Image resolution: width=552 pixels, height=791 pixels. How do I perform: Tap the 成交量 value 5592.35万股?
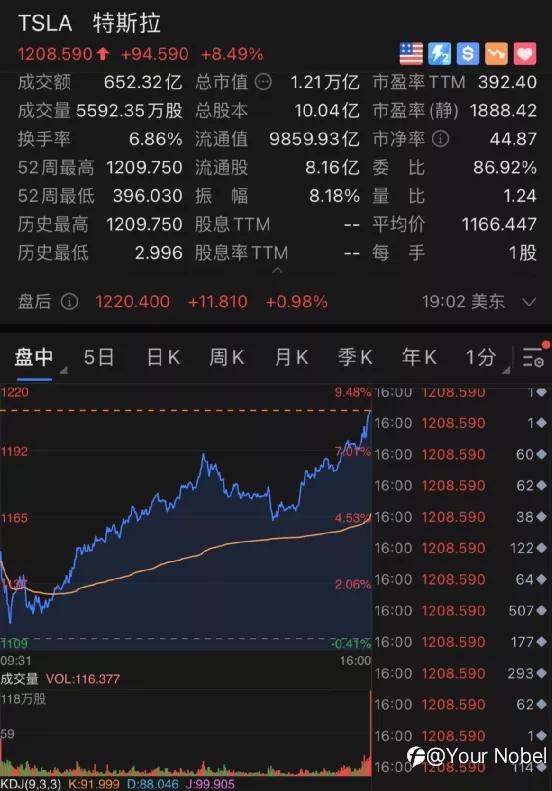129,110
